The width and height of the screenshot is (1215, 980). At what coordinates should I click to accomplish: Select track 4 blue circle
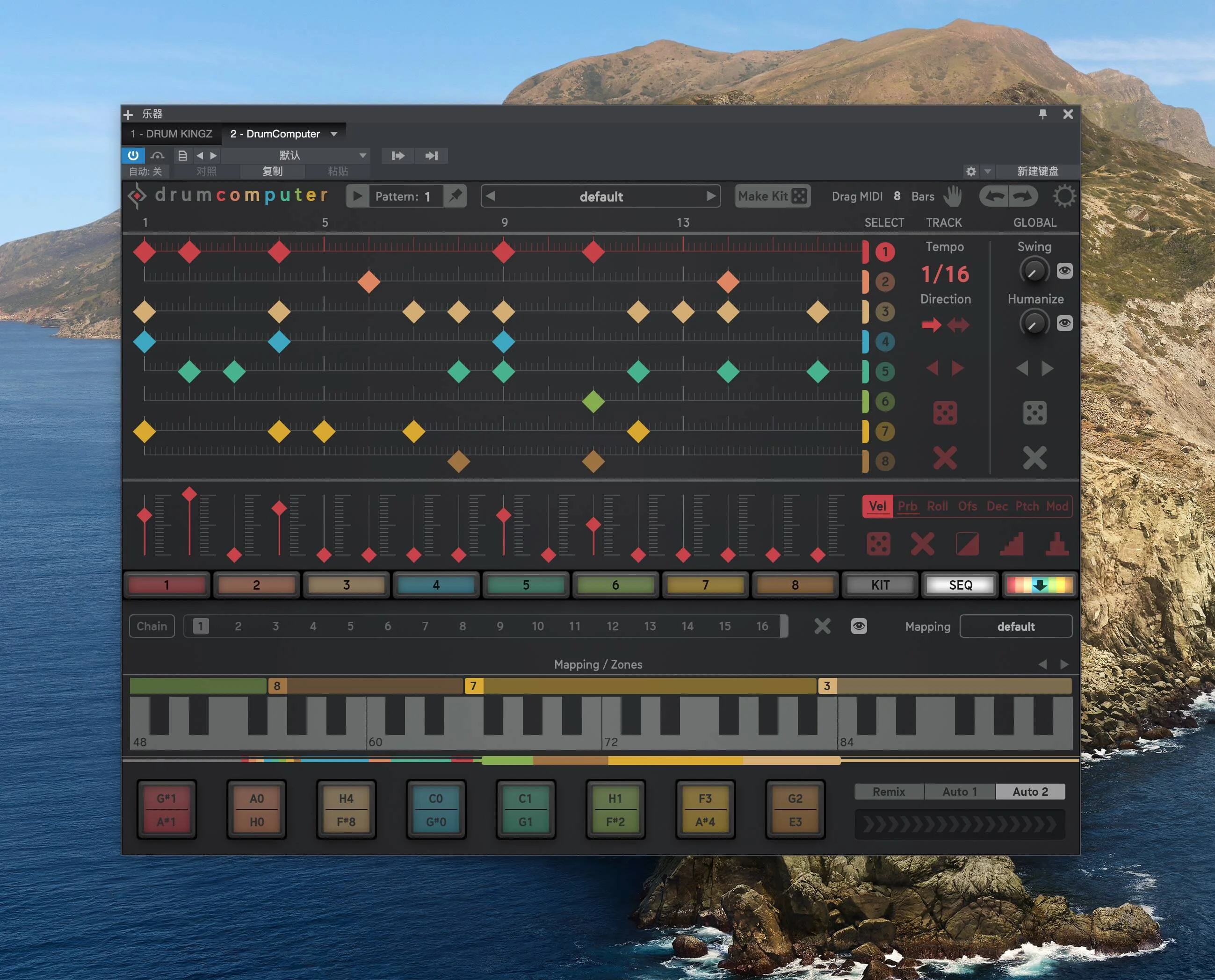tap(885, 341)
